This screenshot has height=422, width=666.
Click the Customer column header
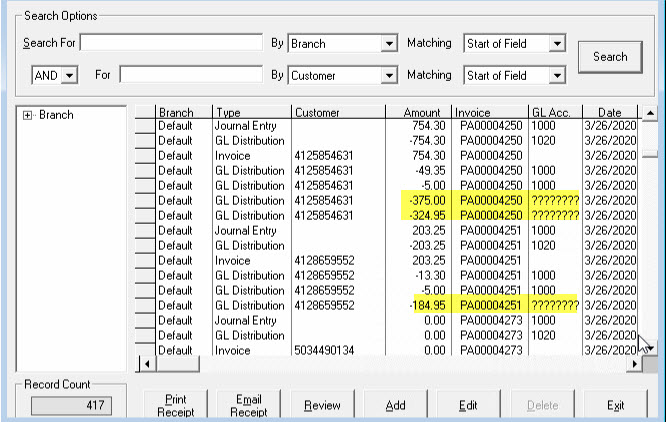tap(338, 113)
